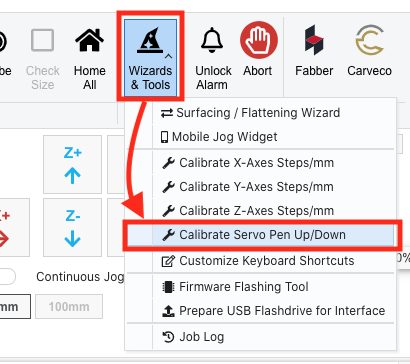Select the 100mm jog distance button

tap(69, 306)
